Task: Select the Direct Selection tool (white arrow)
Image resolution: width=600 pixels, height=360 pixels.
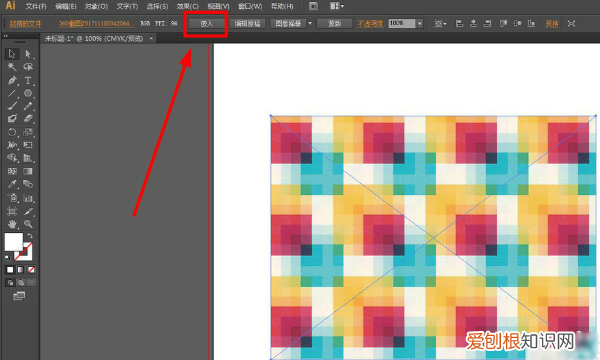Action: [x=28, y=54]
